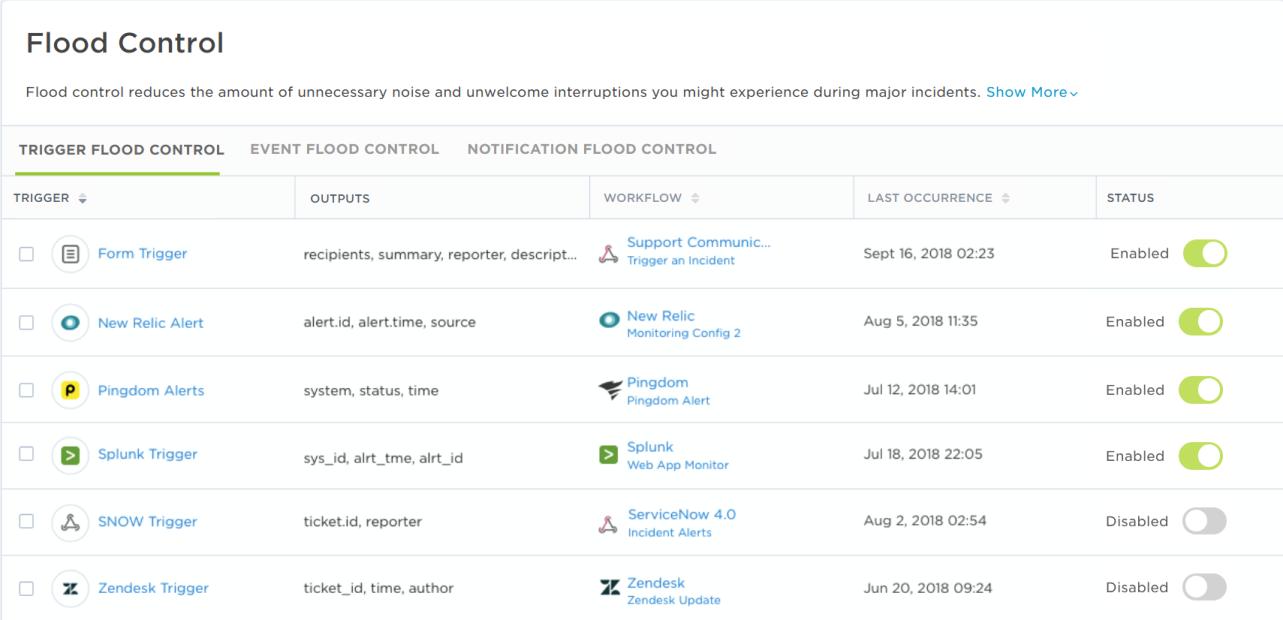1283x620 pixels.
Task: Open the New Relic Alert link
Action: [x=151, y=323]
